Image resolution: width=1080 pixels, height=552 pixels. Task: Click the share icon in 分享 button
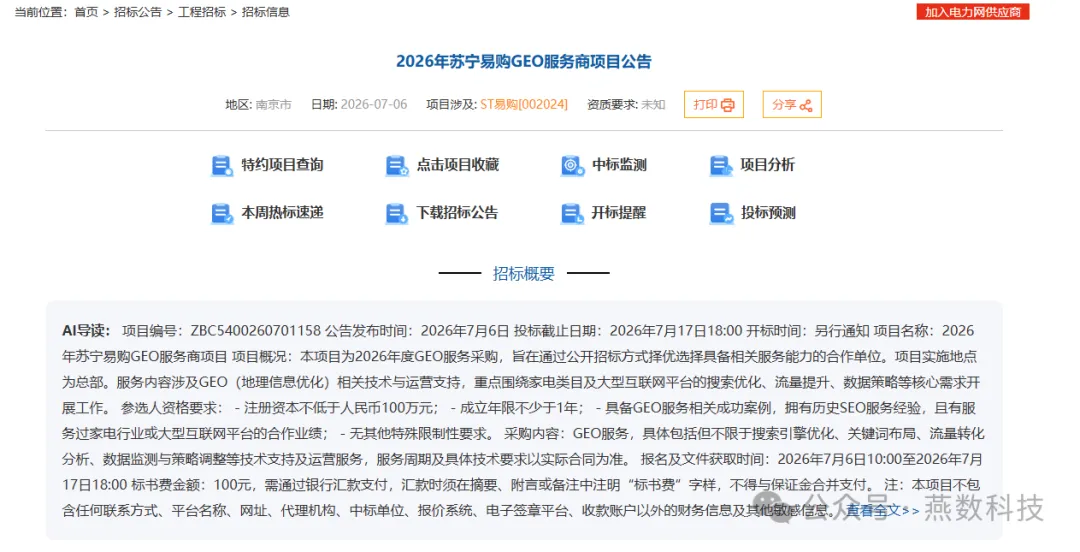coord(806,105)
